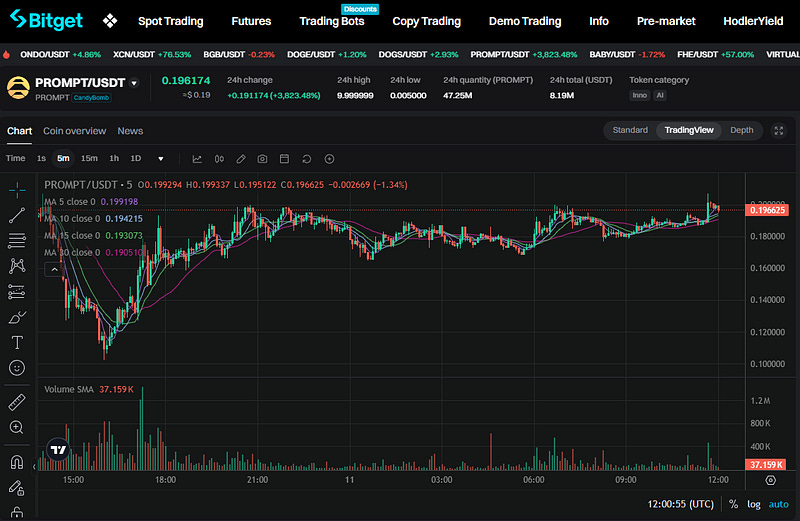Image resolution: width=800 pixels, height=521 pixels.
Task: Open the Chart tab
Action: coord(19,131)
